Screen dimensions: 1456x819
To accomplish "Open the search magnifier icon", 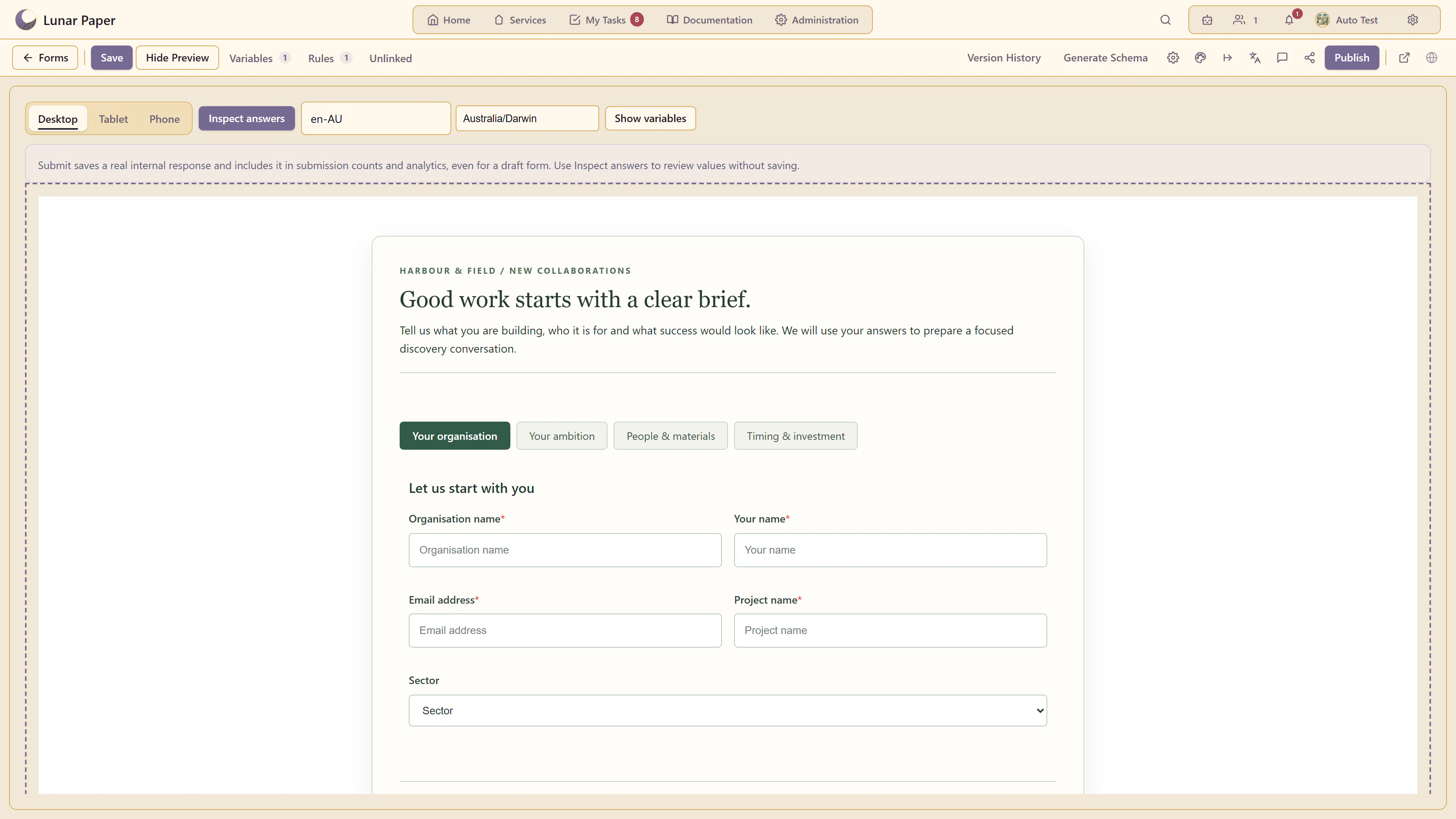I will point(1165,20).
